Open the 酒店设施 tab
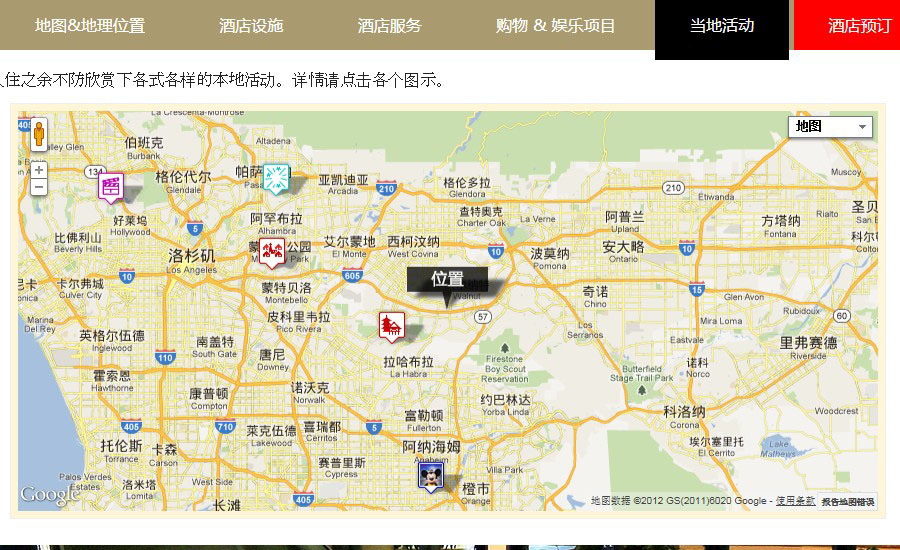The height and width of the screenshot is (550, 900). click(251, 25)
